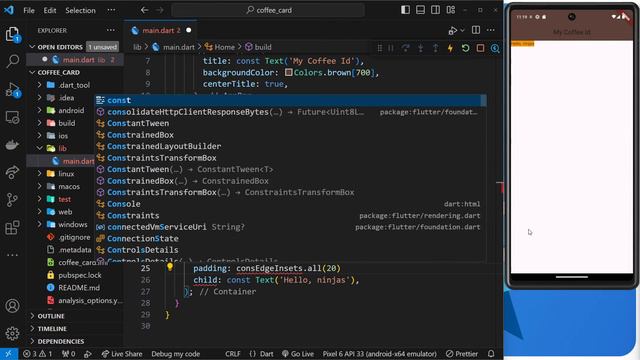Click the coffee_card command center search box
This screenshot has width=640, height=360.
pos(268,10)
